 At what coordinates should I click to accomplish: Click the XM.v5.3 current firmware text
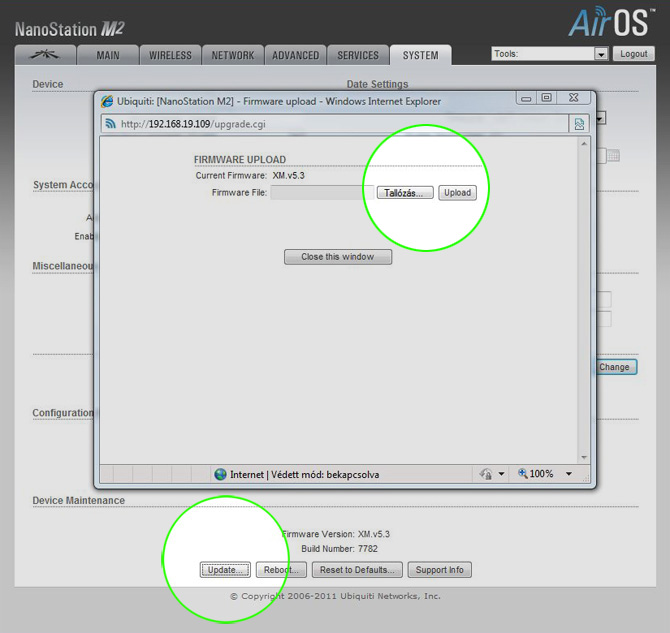(x=288, y=176)
